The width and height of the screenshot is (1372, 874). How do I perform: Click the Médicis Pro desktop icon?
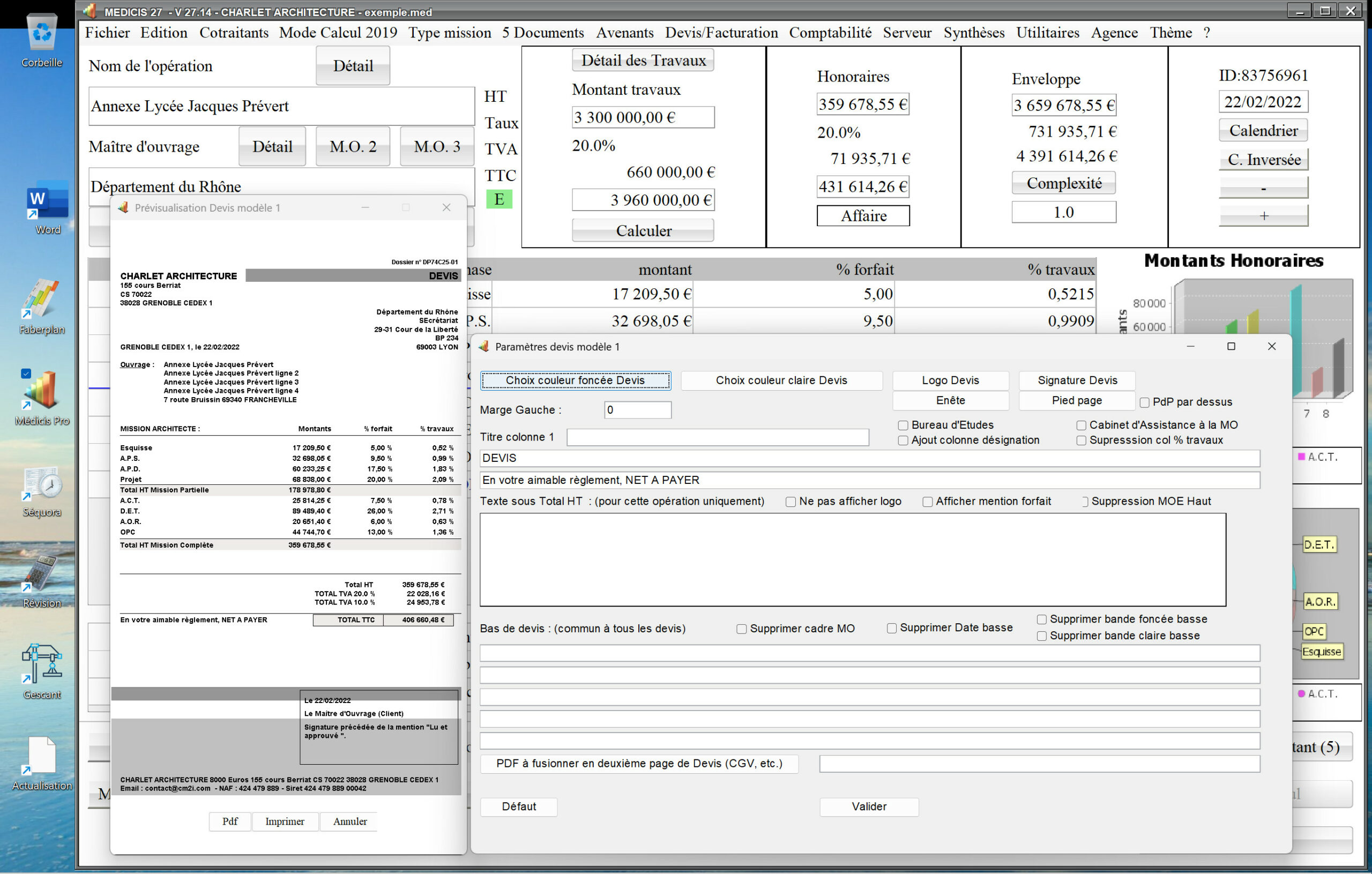click(42, 390)
